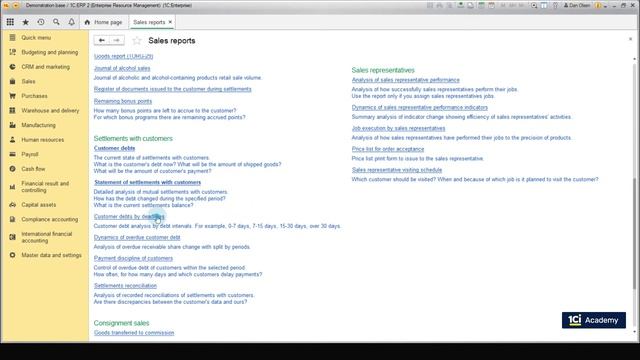Open Payment discipline of customers report

(133, 258)
